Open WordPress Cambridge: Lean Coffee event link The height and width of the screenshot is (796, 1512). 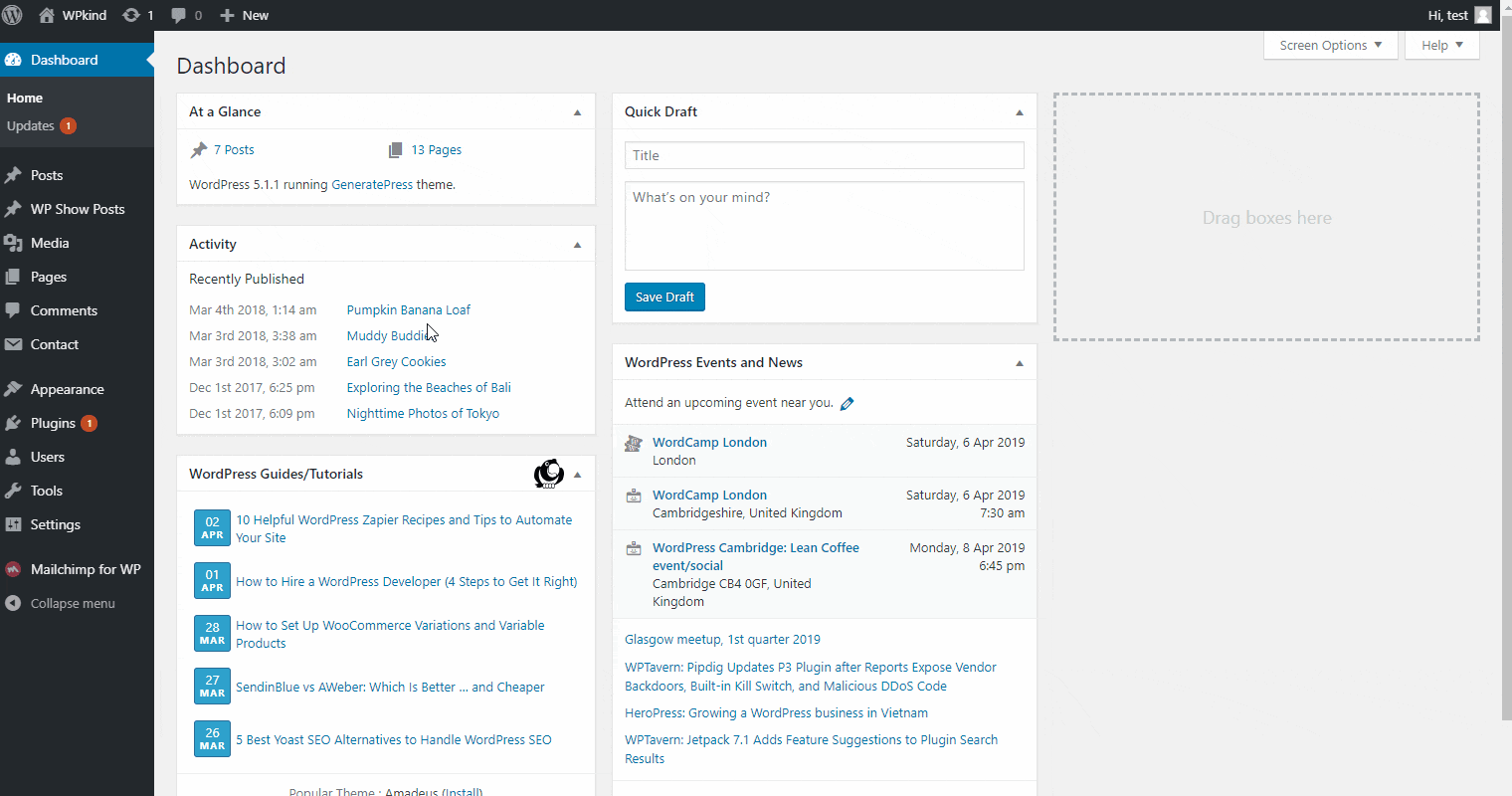[755, 556]
